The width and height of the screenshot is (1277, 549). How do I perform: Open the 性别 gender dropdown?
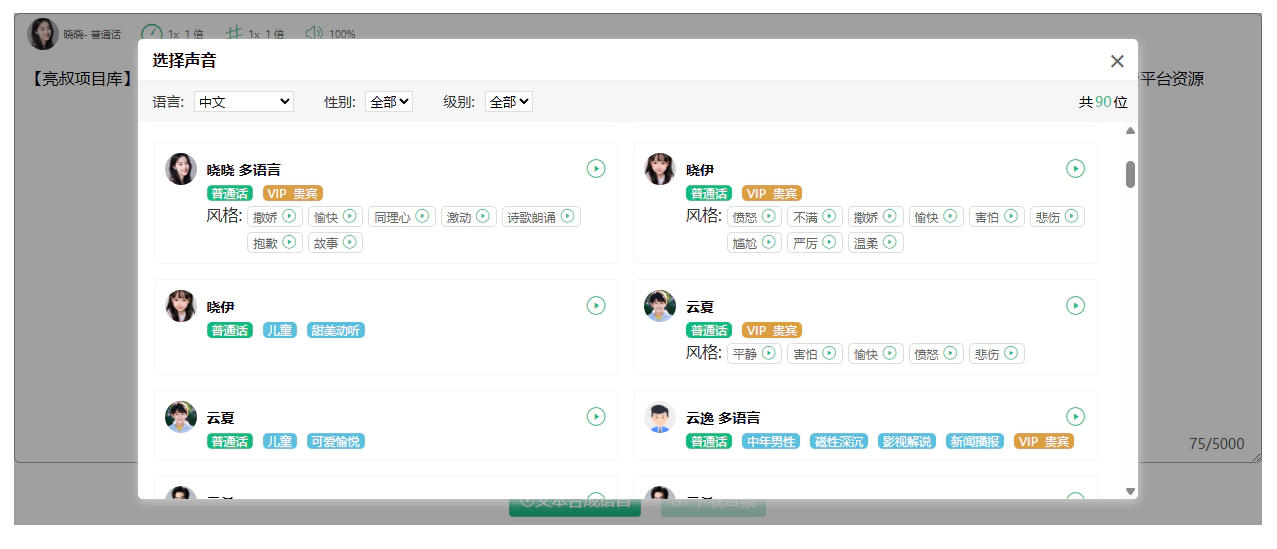pos(388,101)
